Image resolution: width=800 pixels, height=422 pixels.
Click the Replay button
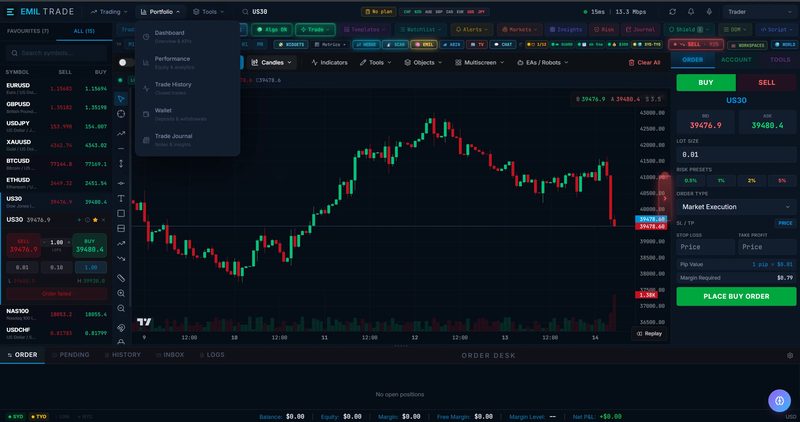tap(649, 333)
